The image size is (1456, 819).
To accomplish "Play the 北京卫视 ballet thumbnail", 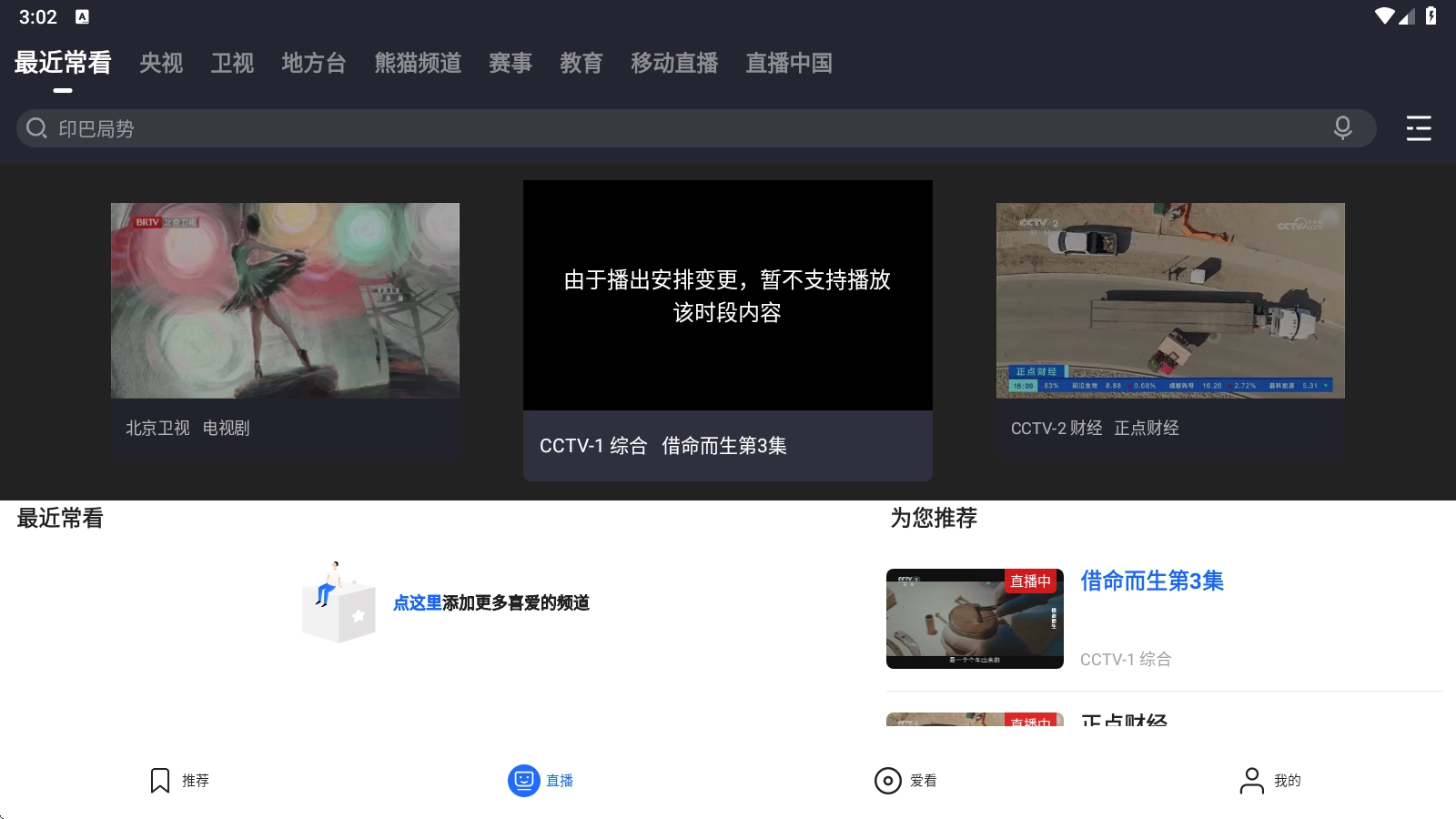I will click(285, 300).
